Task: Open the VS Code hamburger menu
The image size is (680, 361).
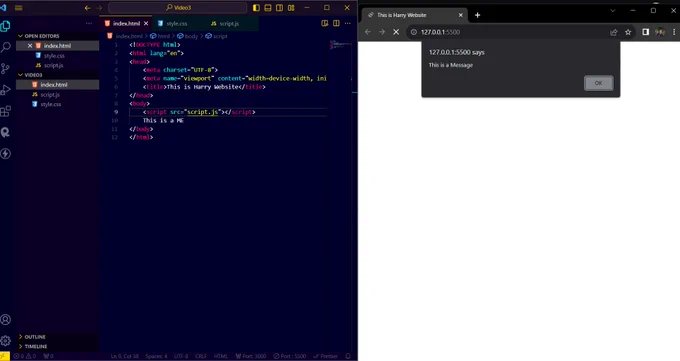Action: [x=18, y=8]
